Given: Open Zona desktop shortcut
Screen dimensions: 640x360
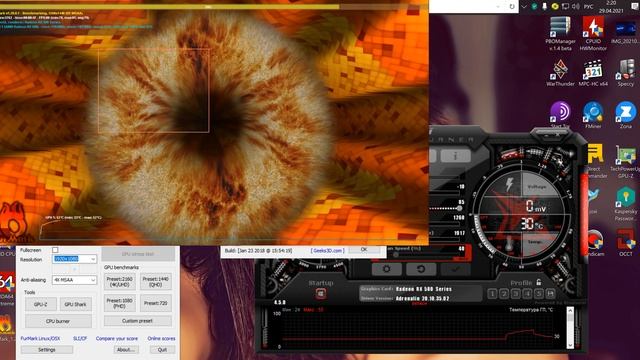Looking at the screenshot, I should coord(625,115).
